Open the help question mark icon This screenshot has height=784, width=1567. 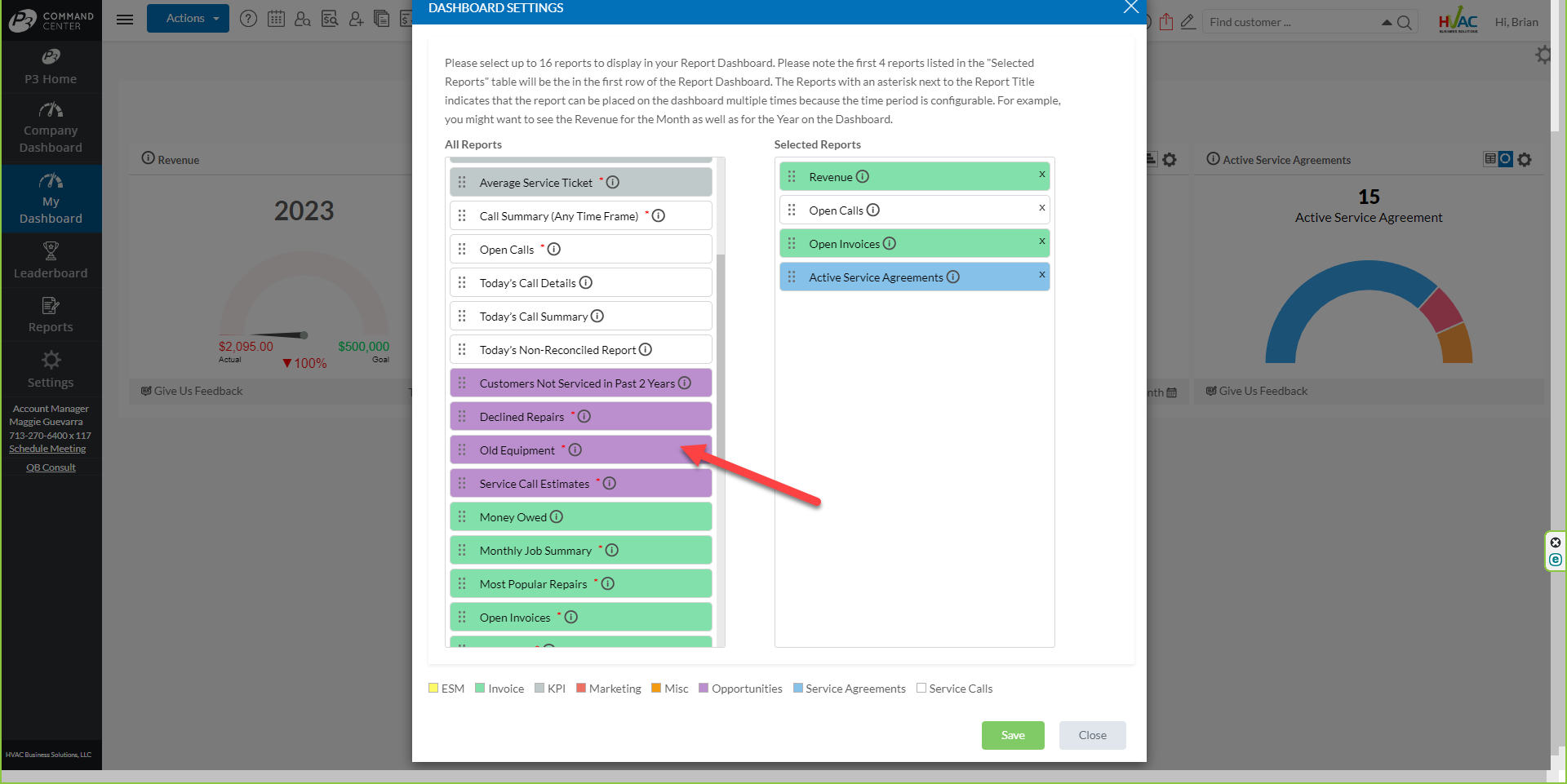[248, 18]
